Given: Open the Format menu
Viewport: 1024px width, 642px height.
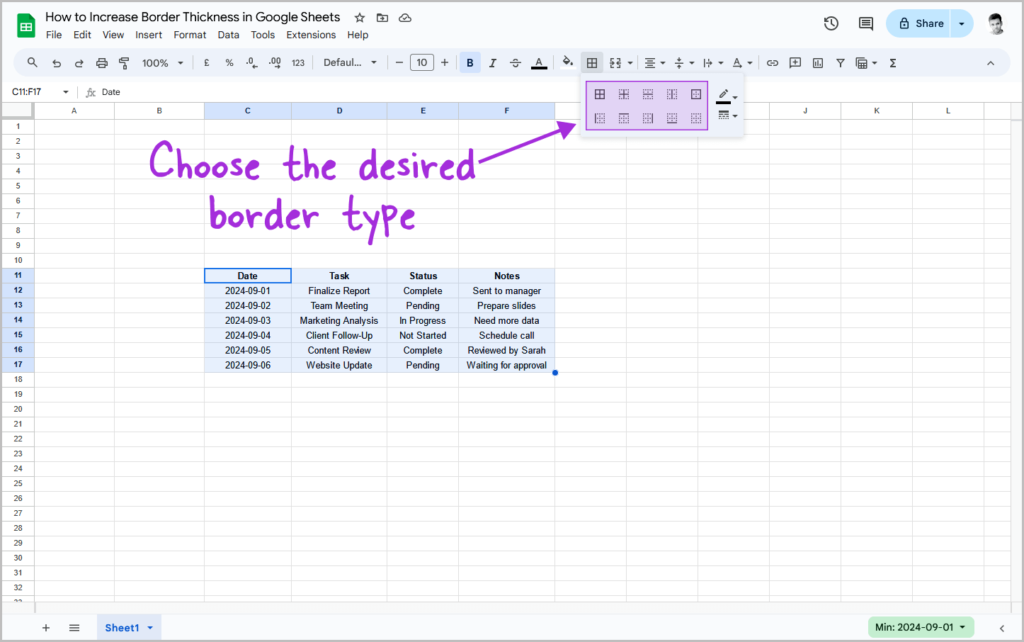Looking at the screenshot, I should (x=189, y=35).
